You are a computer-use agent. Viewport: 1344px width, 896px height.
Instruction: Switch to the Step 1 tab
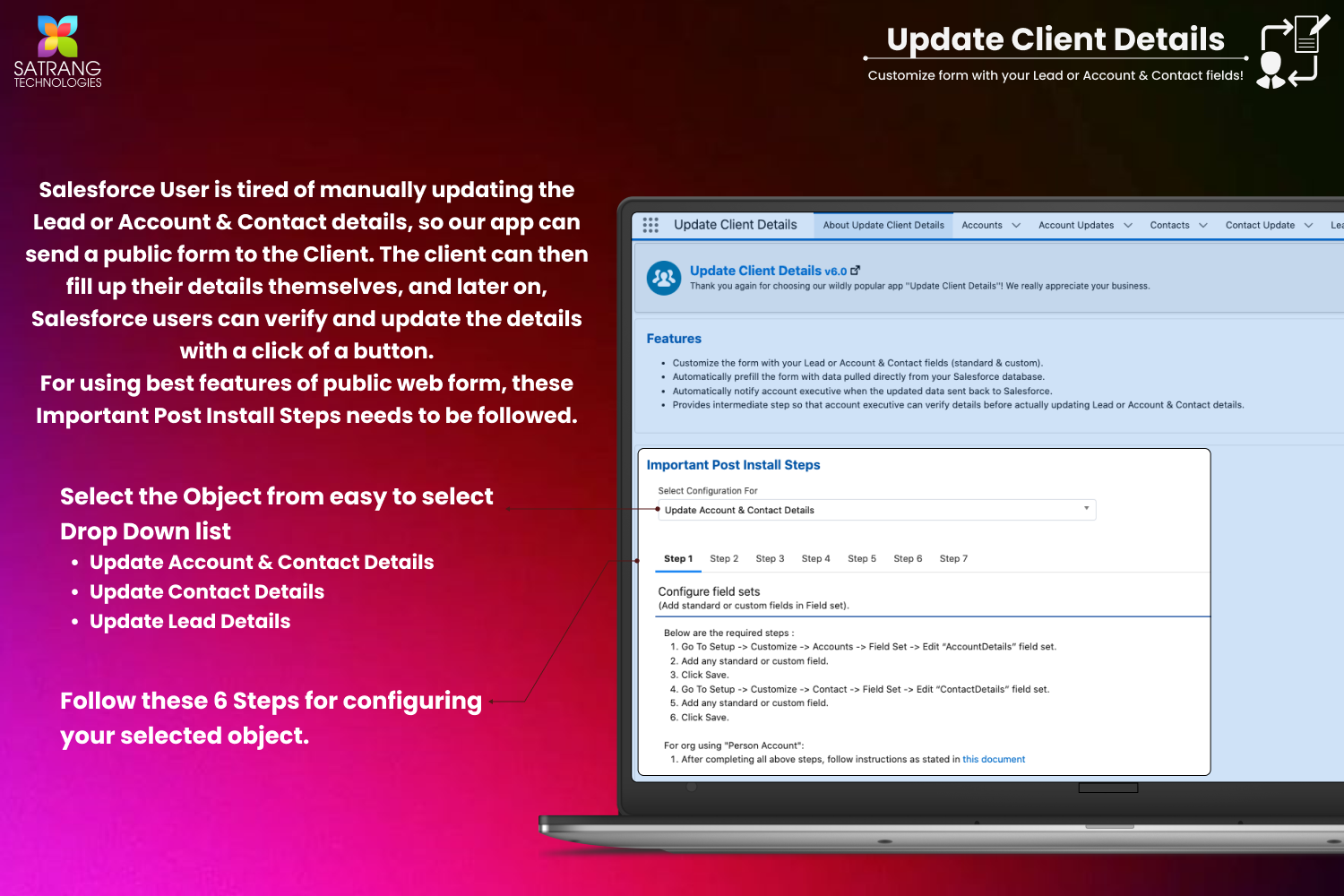[678, 558]
